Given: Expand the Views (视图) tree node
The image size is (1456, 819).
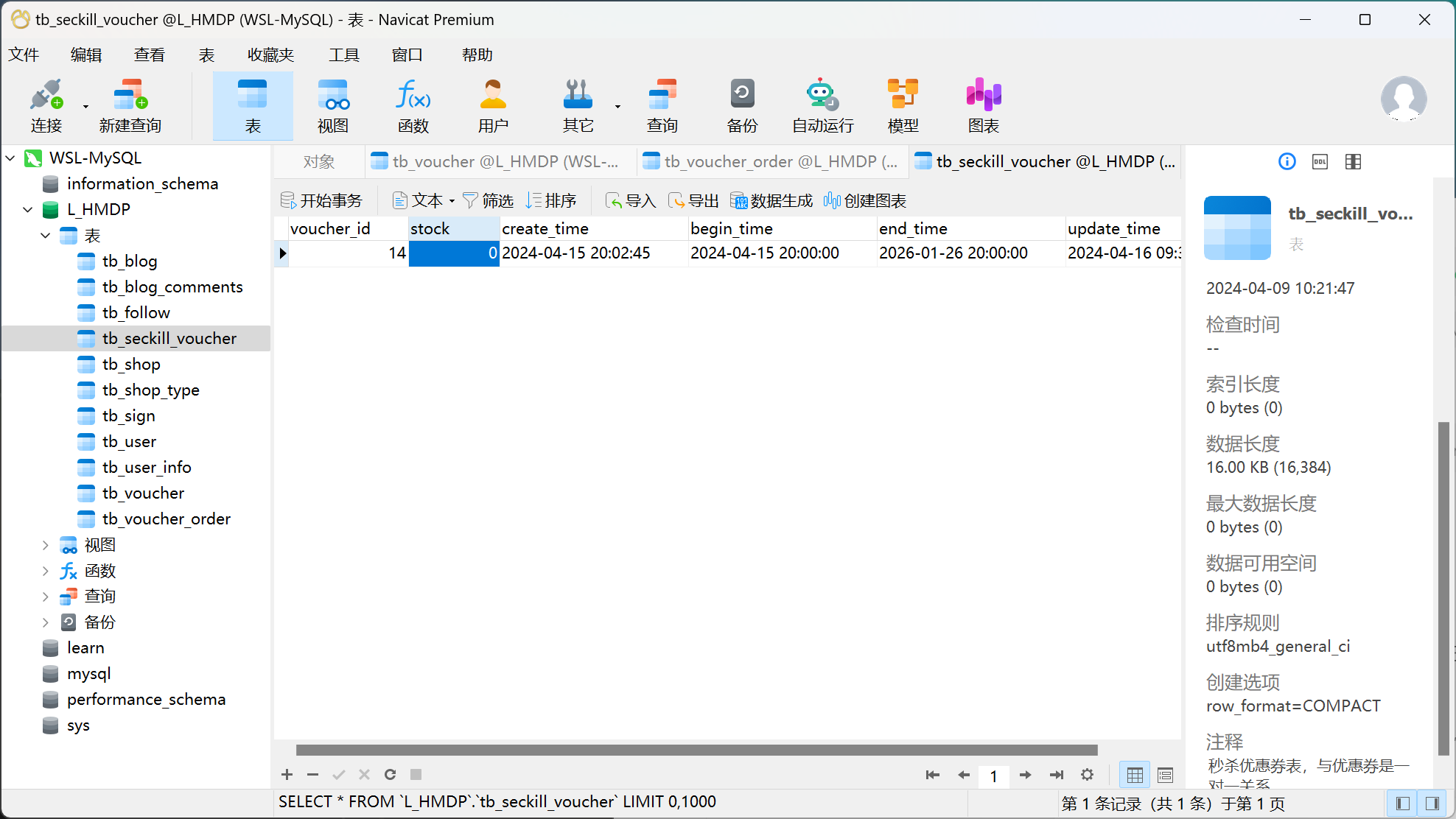Looking at the screenshot, I should [x=46, y=545].
